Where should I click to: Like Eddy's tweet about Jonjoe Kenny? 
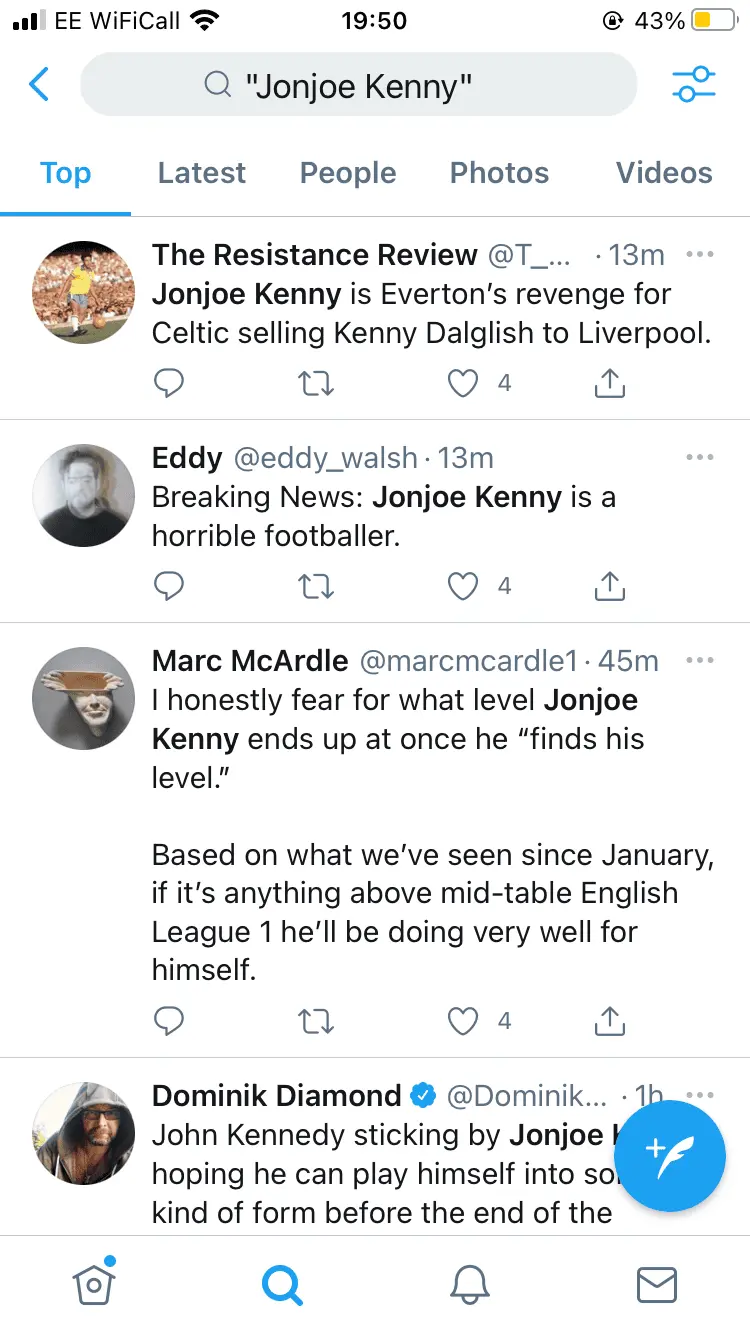pos(462,587)
